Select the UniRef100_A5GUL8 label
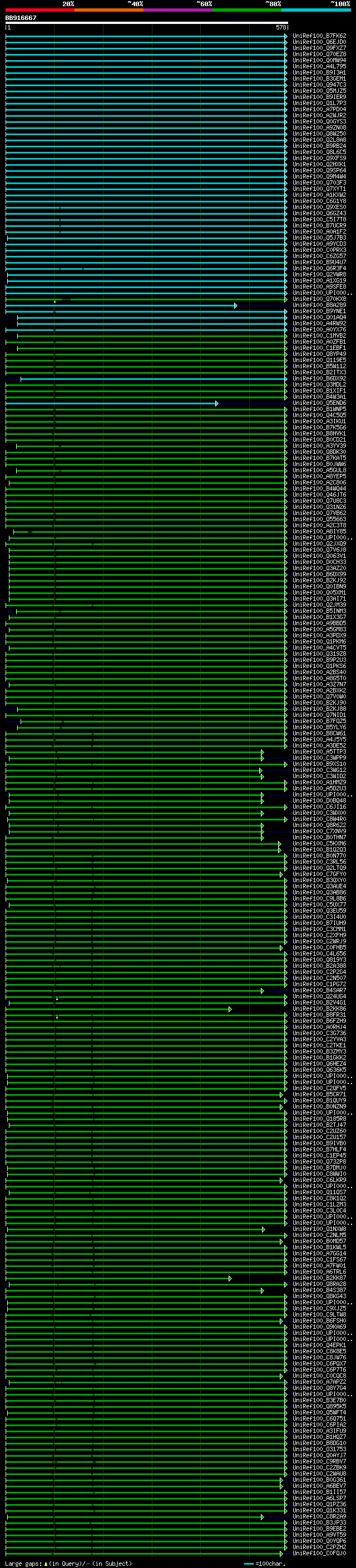Viewport: 356px width, 1568px height. click(x=319, y=471)
